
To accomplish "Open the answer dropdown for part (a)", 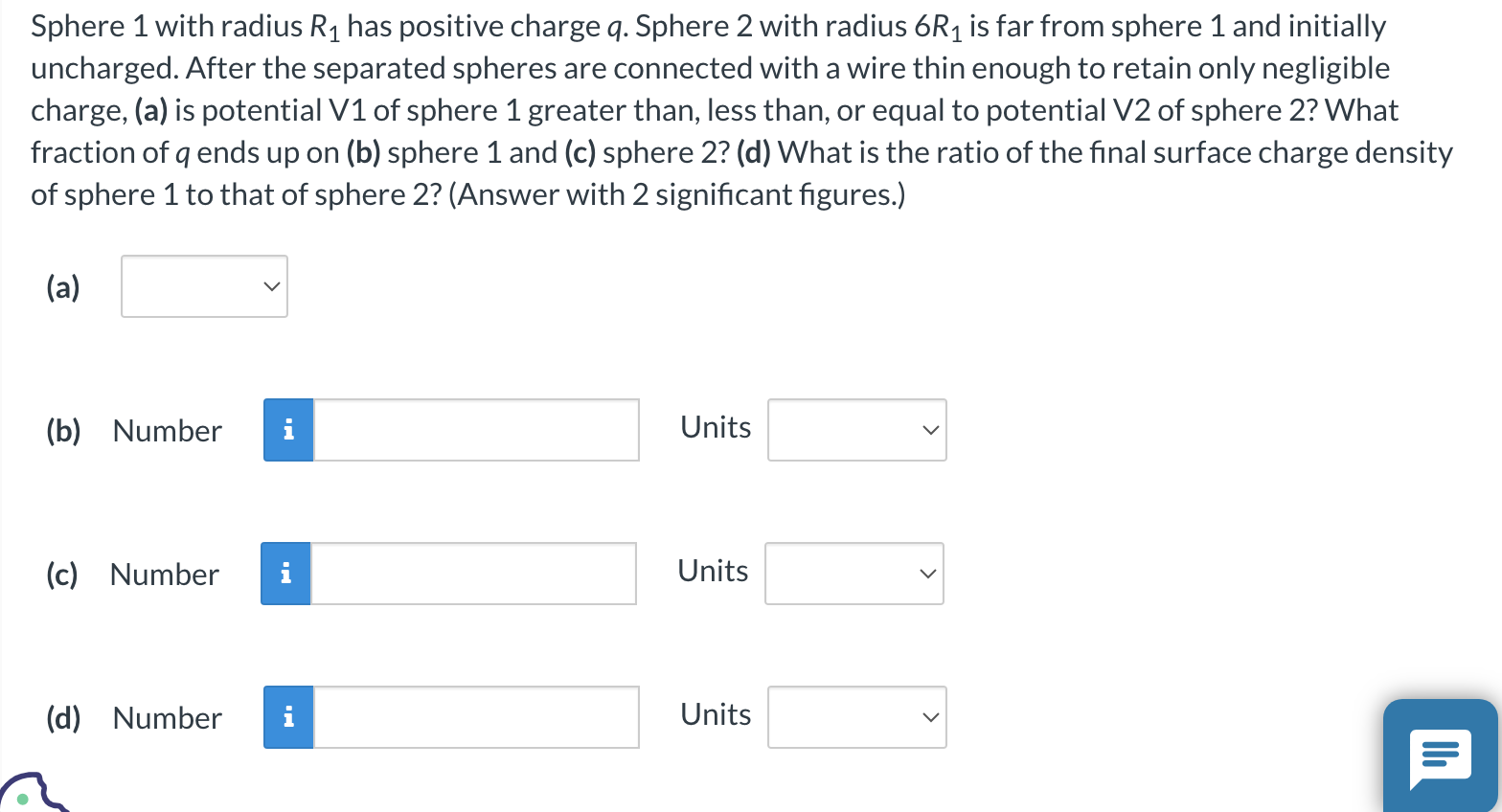I will point(203,286).
